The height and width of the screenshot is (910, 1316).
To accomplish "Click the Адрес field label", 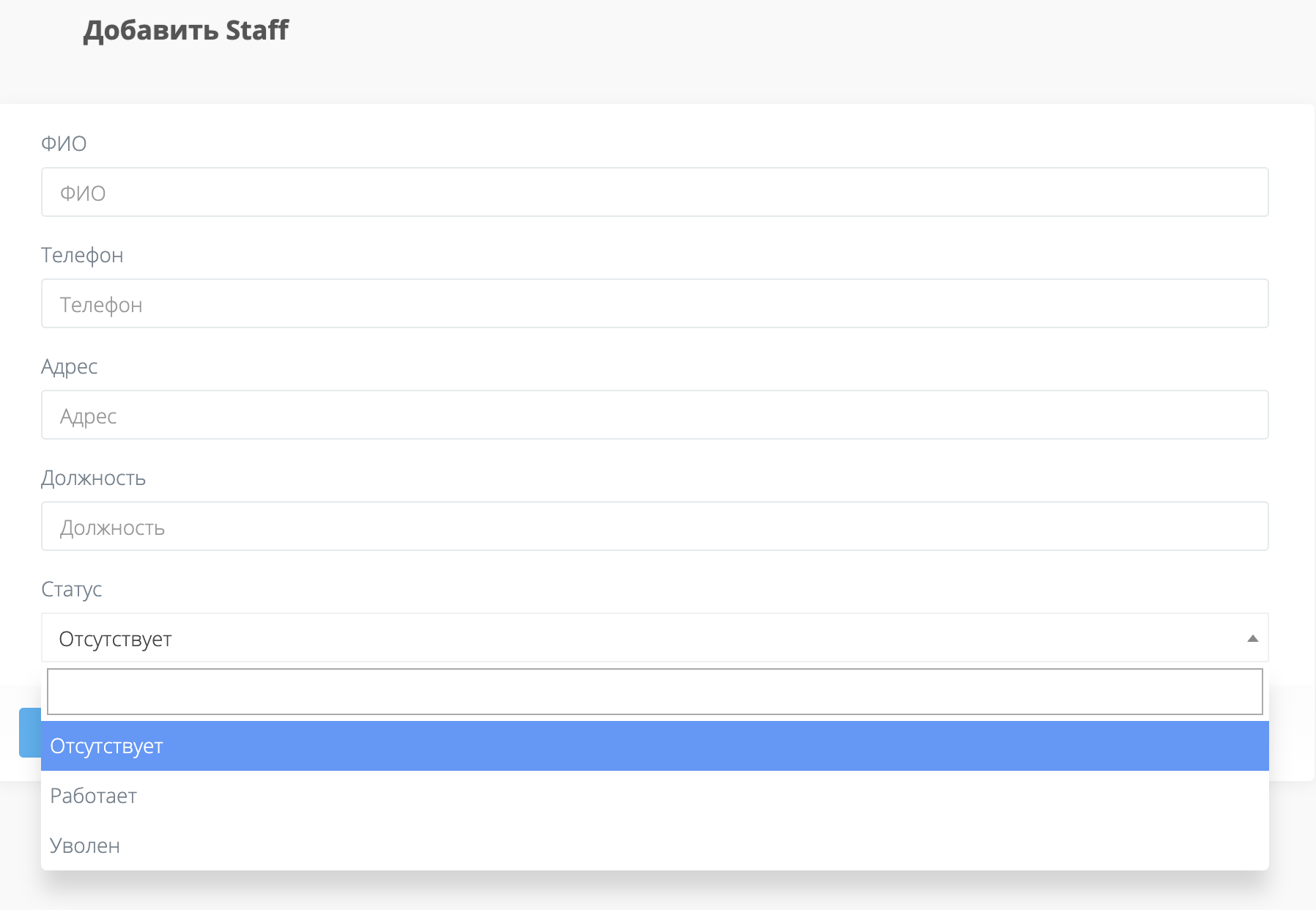I will pos(69,366).
